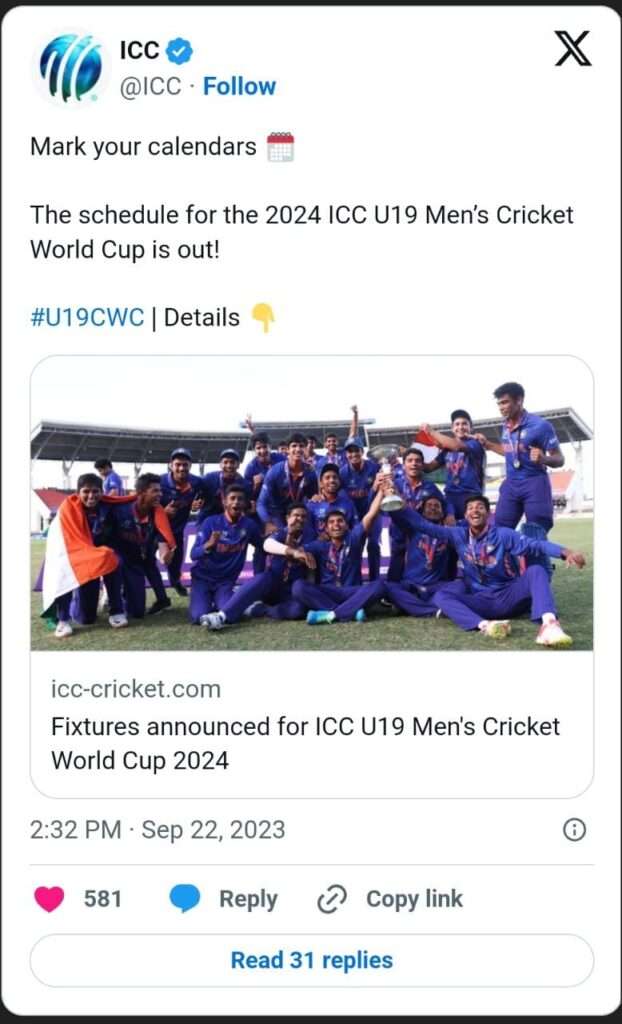Click the @ICC handle
The width and height of the screenshot is (622, 1024).
[x=150, y=87]
